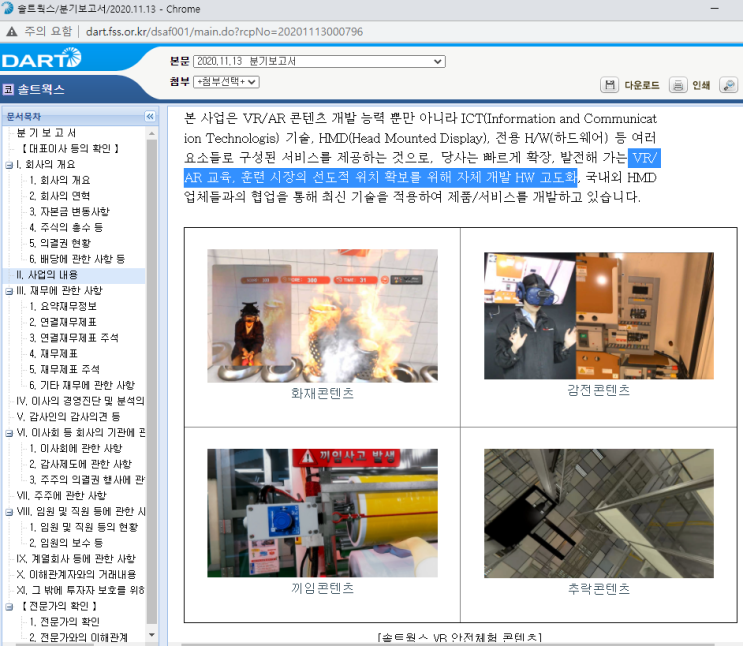Open V. 감사인의 감사의견 등
Image resolution: width=743 pixels, height=646 pixels.
[68, 417]
